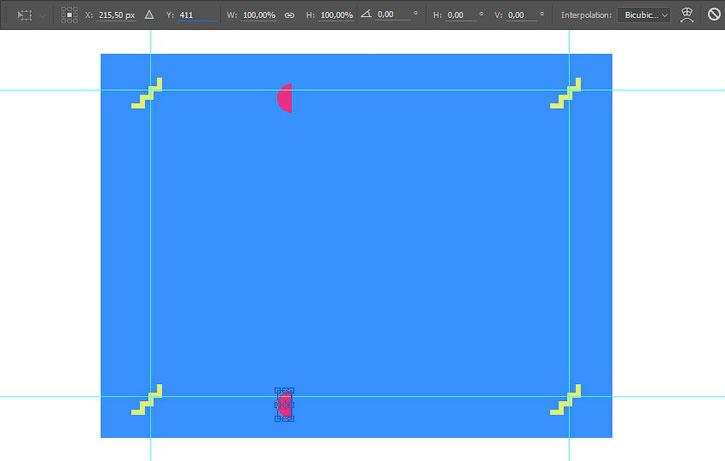
Task: Click the top-left yellow stair shape
Action: coord(147,93)
